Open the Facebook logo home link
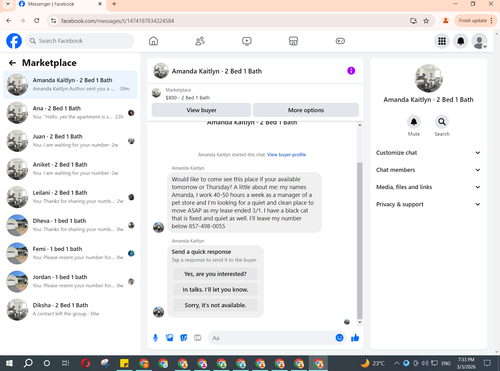This screenshot has width=500, height=371. [x=14, y=41]
